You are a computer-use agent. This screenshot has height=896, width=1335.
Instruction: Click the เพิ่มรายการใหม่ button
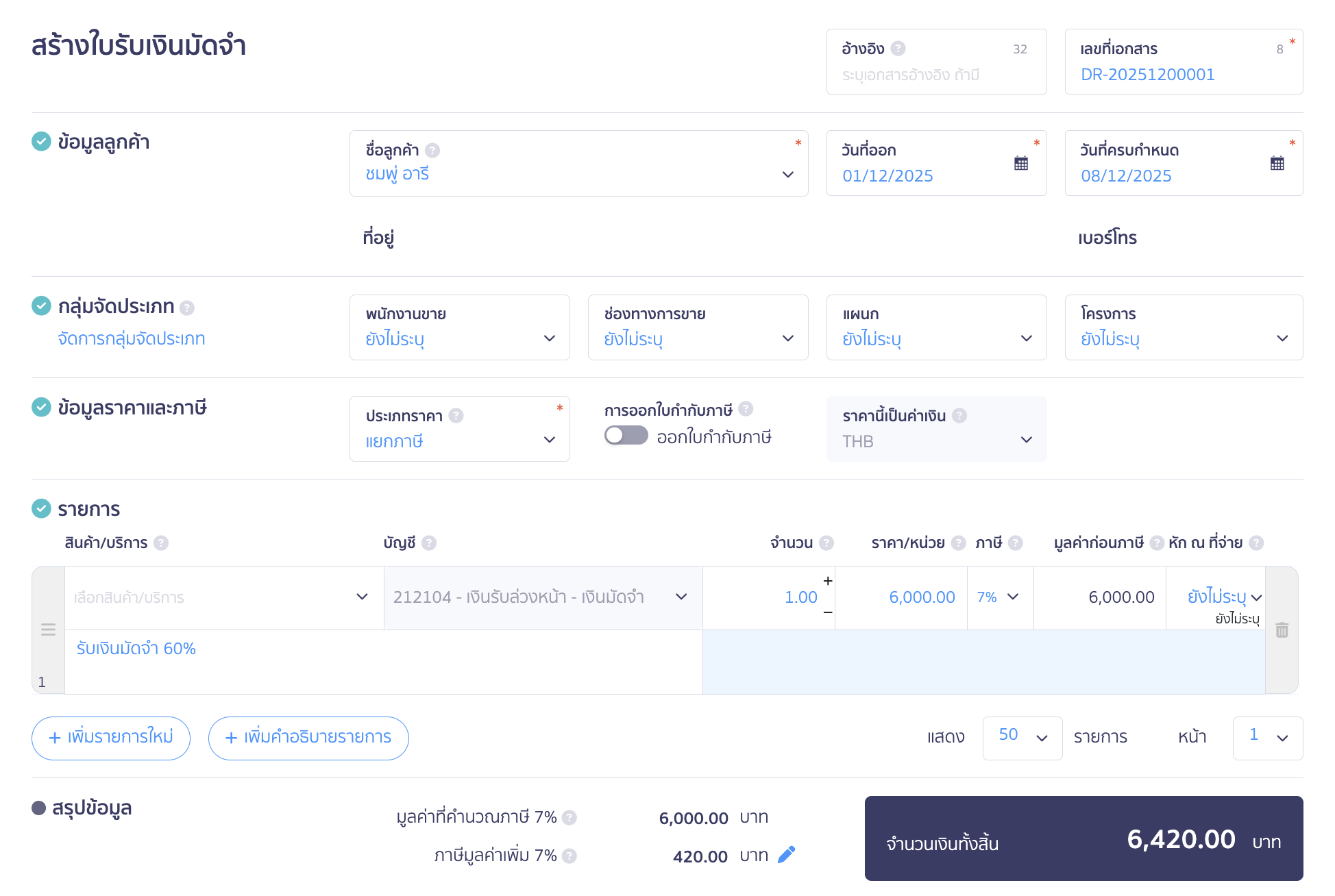point(111,738)
